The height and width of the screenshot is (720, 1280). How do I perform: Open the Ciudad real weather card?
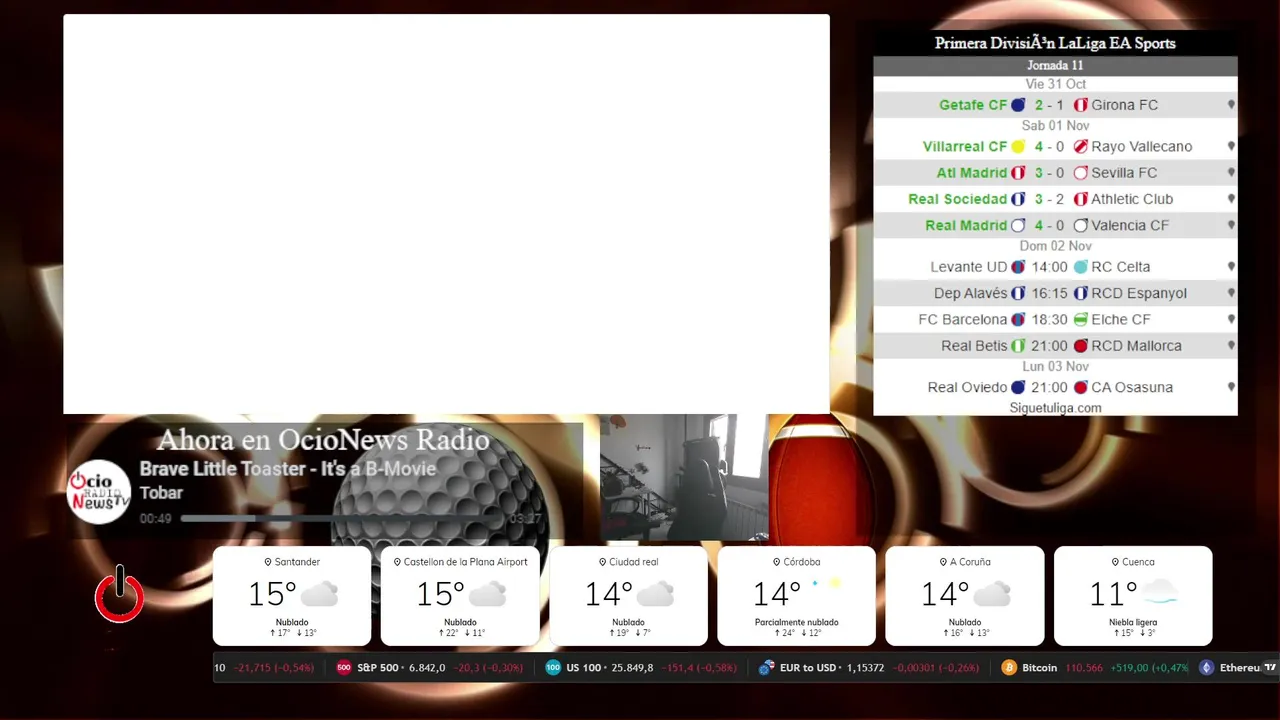(628, 596)
